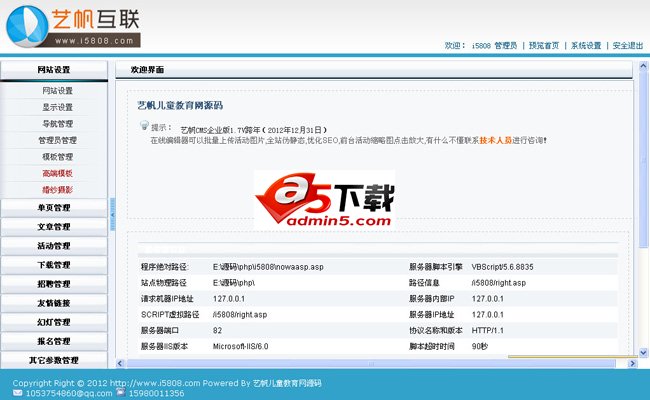Click horizontal scrollbar right arrow
Image resolution: width=650 pixels, height=400 pixels.
pyautogui.click(x=632, y=364)
